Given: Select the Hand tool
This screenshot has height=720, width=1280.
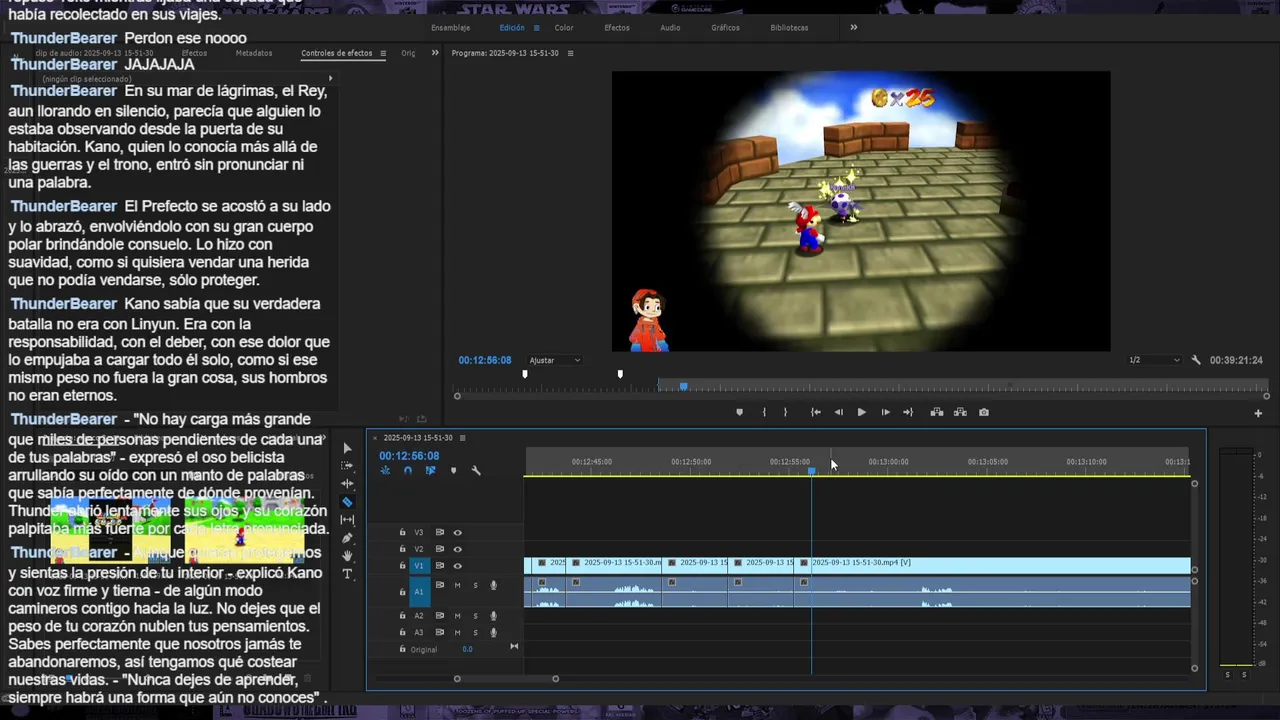Looking at the screenshot, I should [x=347, y=556].
